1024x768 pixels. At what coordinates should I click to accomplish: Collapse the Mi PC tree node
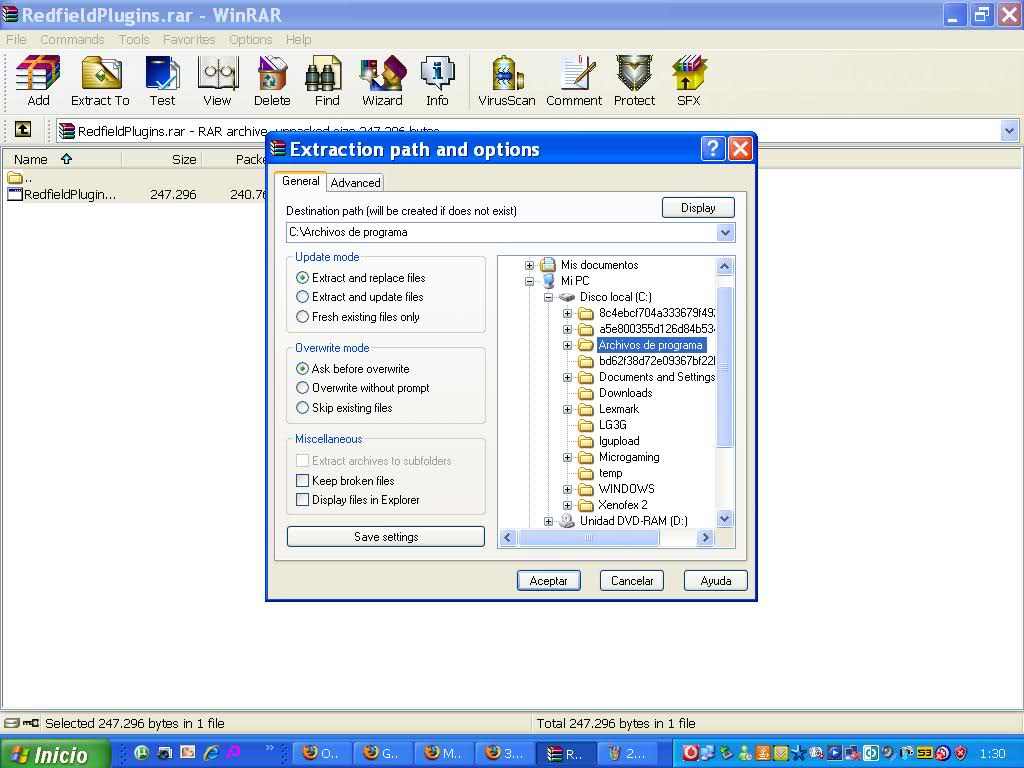click(529, 281)
